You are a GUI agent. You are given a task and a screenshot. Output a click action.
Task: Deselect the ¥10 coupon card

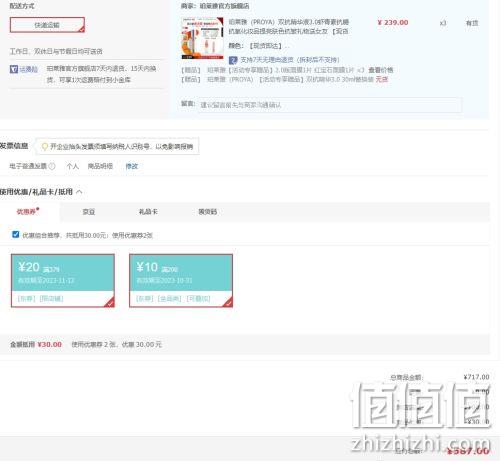[x=181, y=280]
